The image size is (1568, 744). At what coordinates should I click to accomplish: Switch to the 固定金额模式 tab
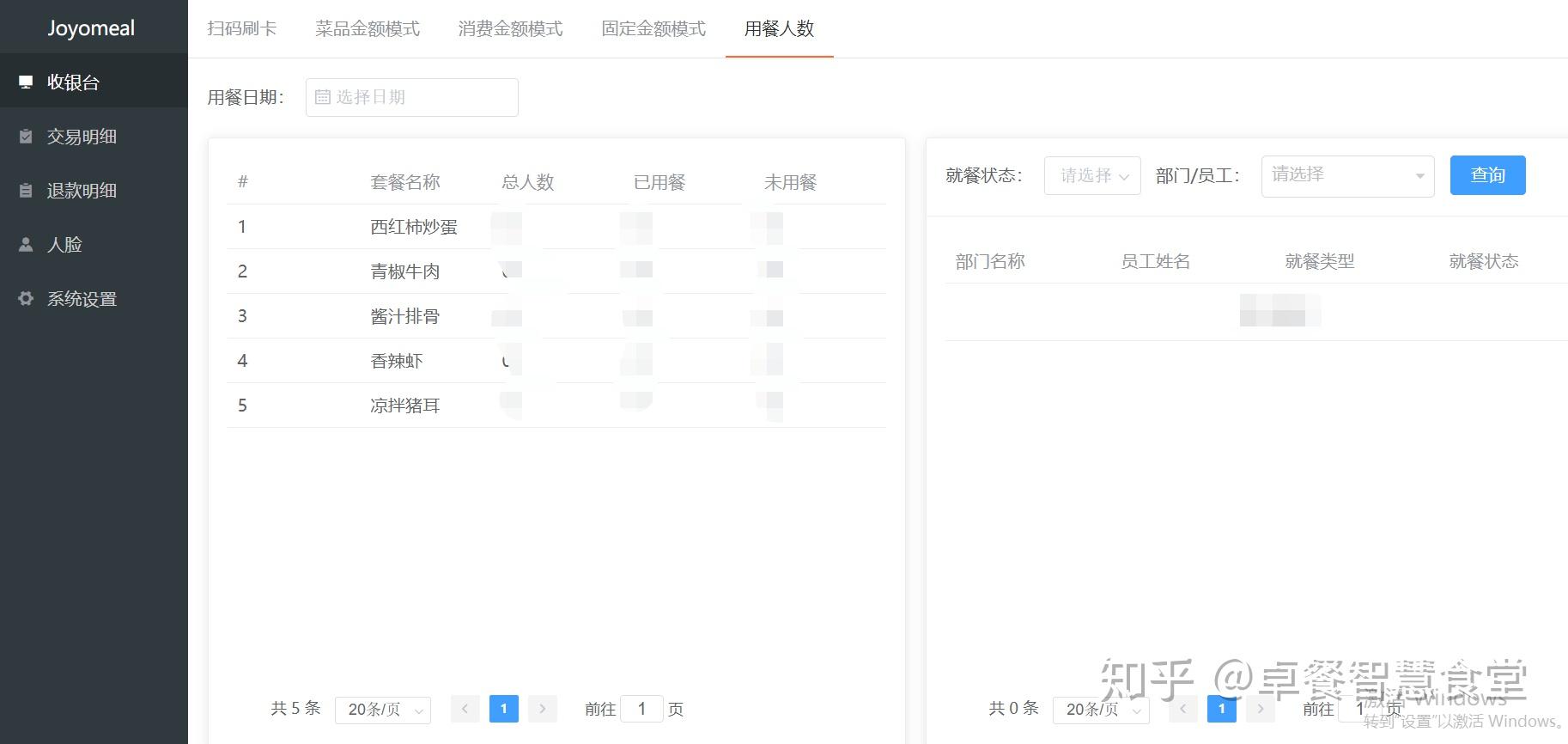tap(654, 28)
